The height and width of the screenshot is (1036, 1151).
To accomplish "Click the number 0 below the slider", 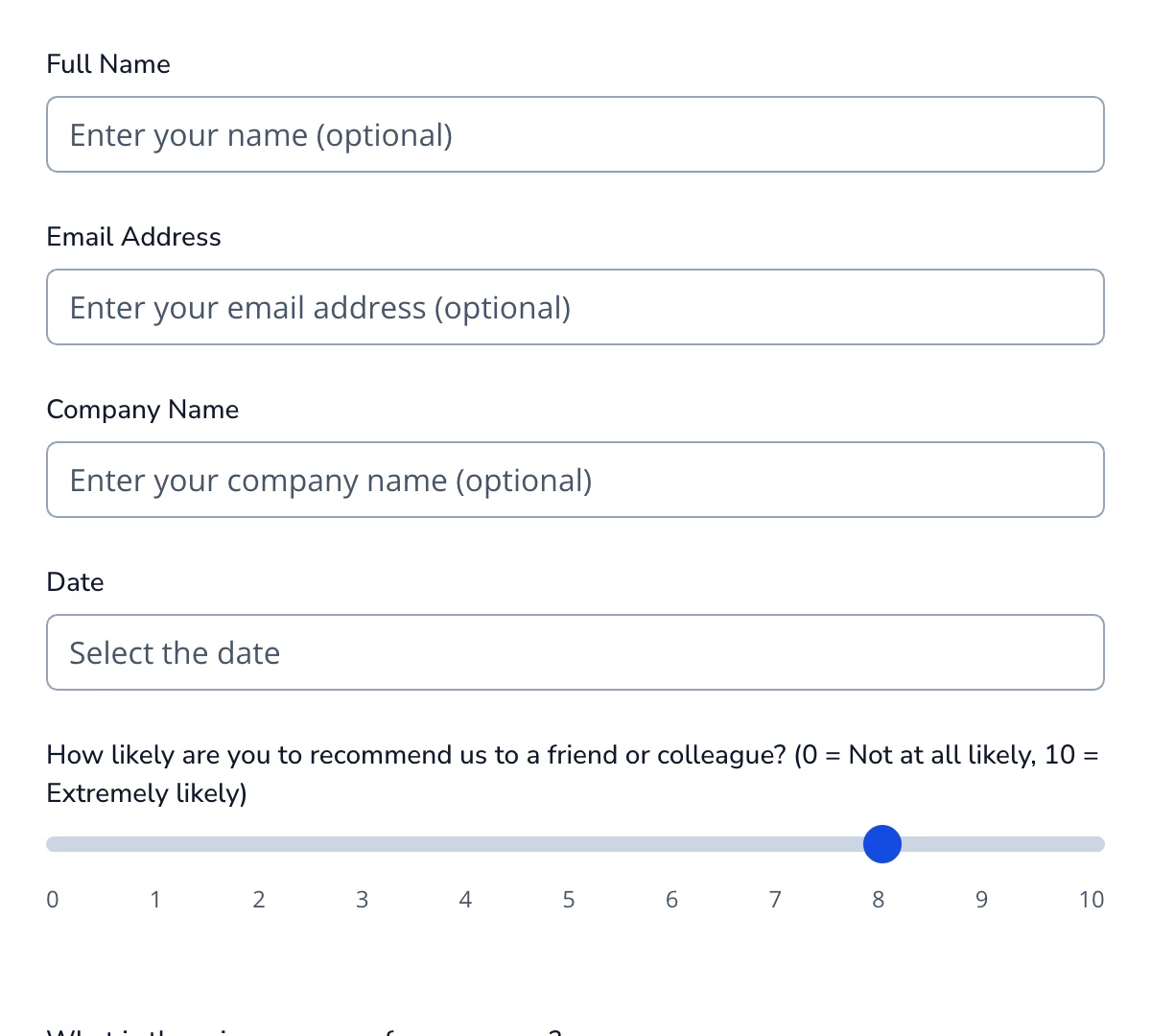I will point(53,900).
